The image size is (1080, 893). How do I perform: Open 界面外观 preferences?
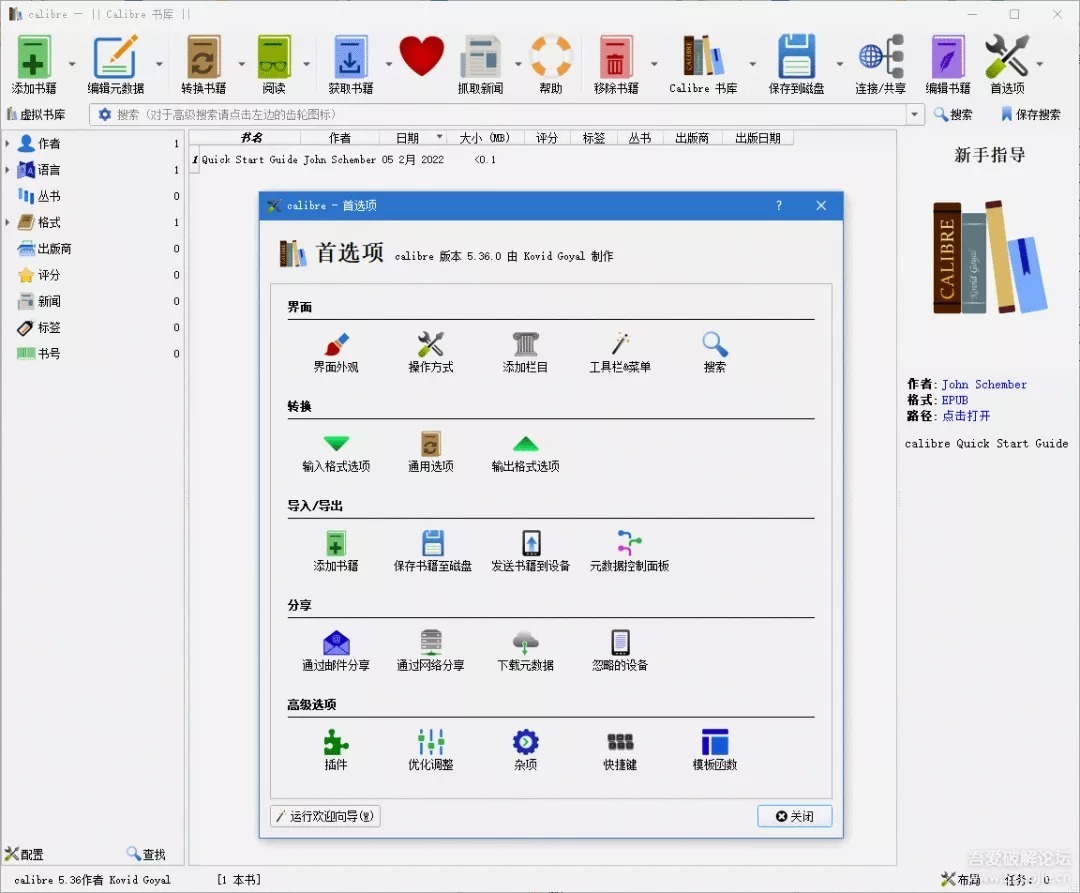click(335, 353)
